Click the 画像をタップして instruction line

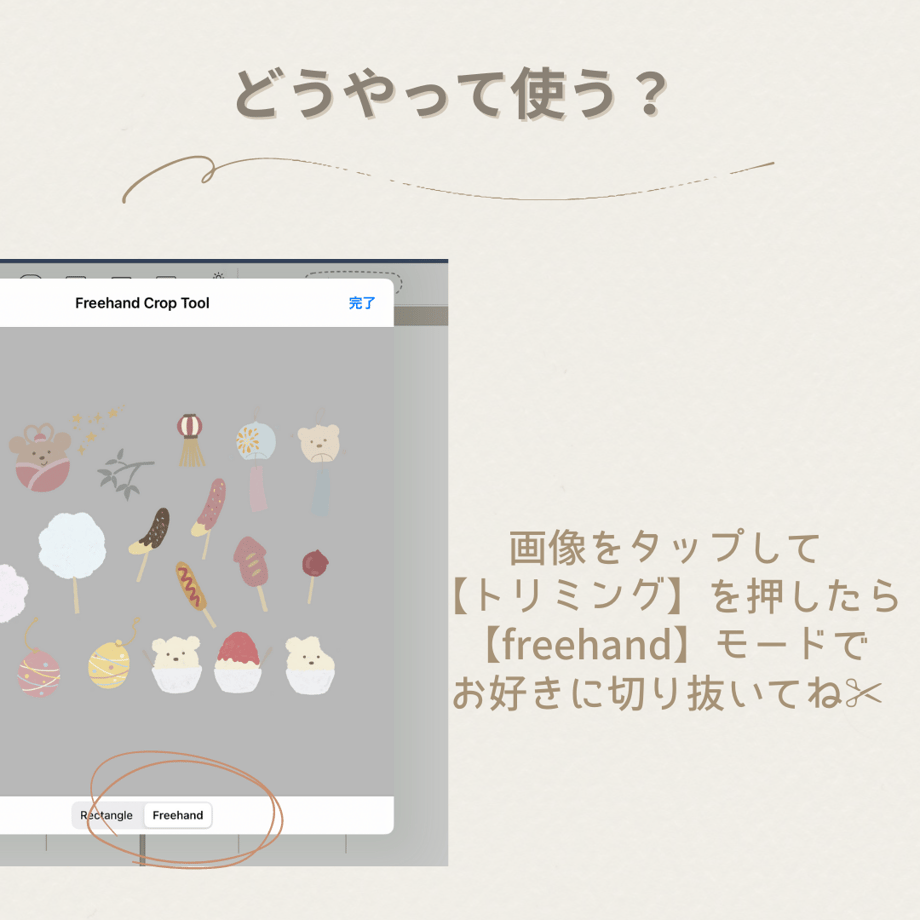tap(664, 547)
